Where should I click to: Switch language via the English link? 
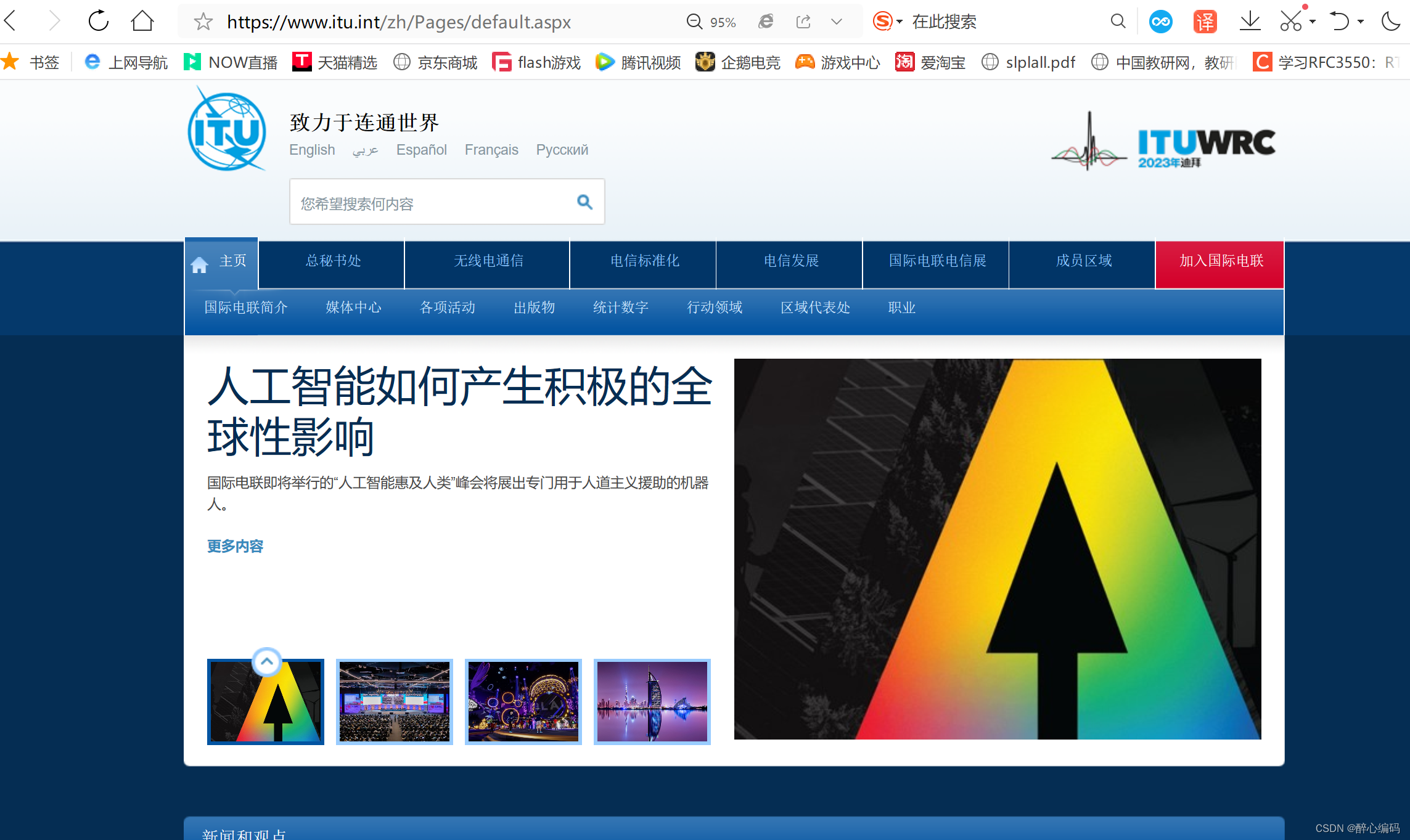point(312,150)
